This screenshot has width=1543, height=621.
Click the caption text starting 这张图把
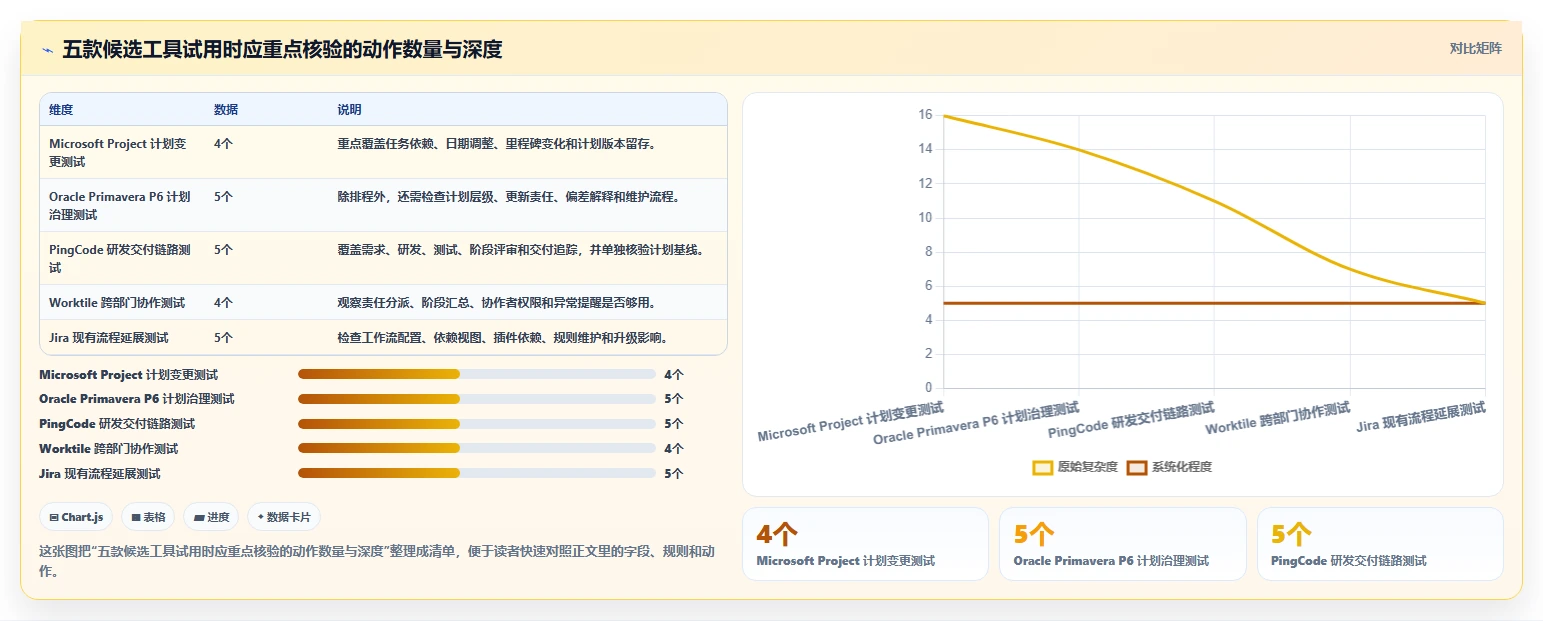coord(376,561)
